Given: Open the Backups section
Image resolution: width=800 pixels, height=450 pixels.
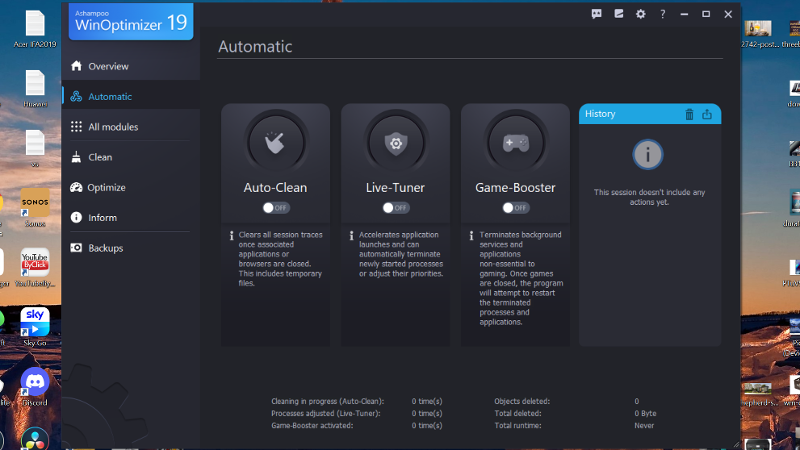Looking at the screenshot, I should tap(131, 248).
